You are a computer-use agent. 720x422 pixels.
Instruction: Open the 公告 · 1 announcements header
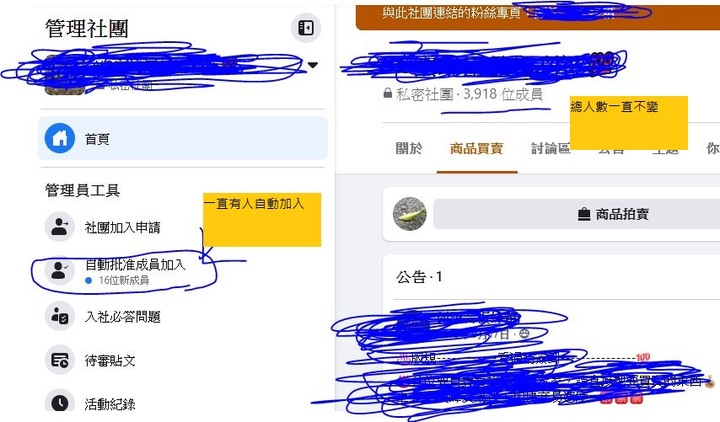pyautogui.click(x=419, y=277)
